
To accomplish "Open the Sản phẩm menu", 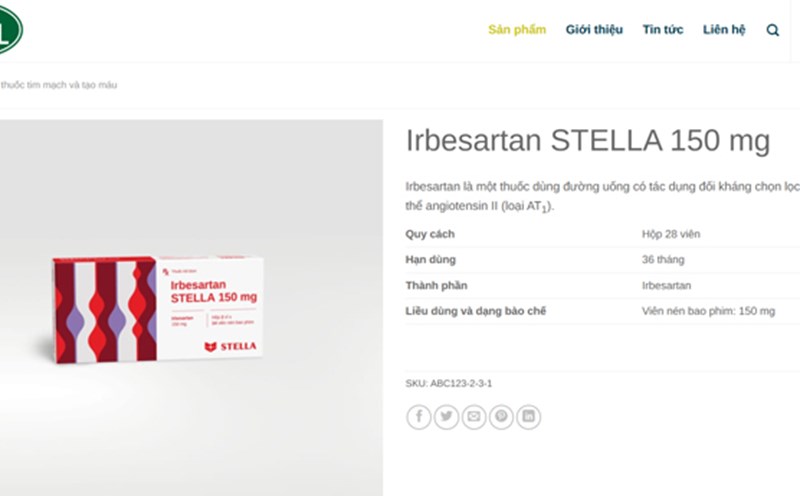I will [517, 30].
